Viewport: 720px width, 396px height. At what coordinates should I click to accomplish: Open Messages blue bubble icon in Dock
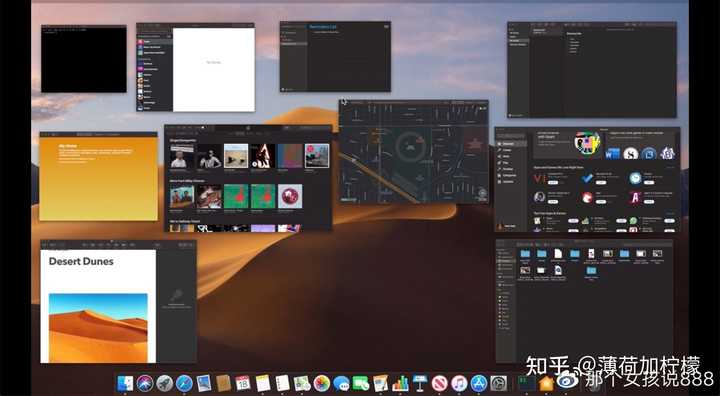(342, 383)
